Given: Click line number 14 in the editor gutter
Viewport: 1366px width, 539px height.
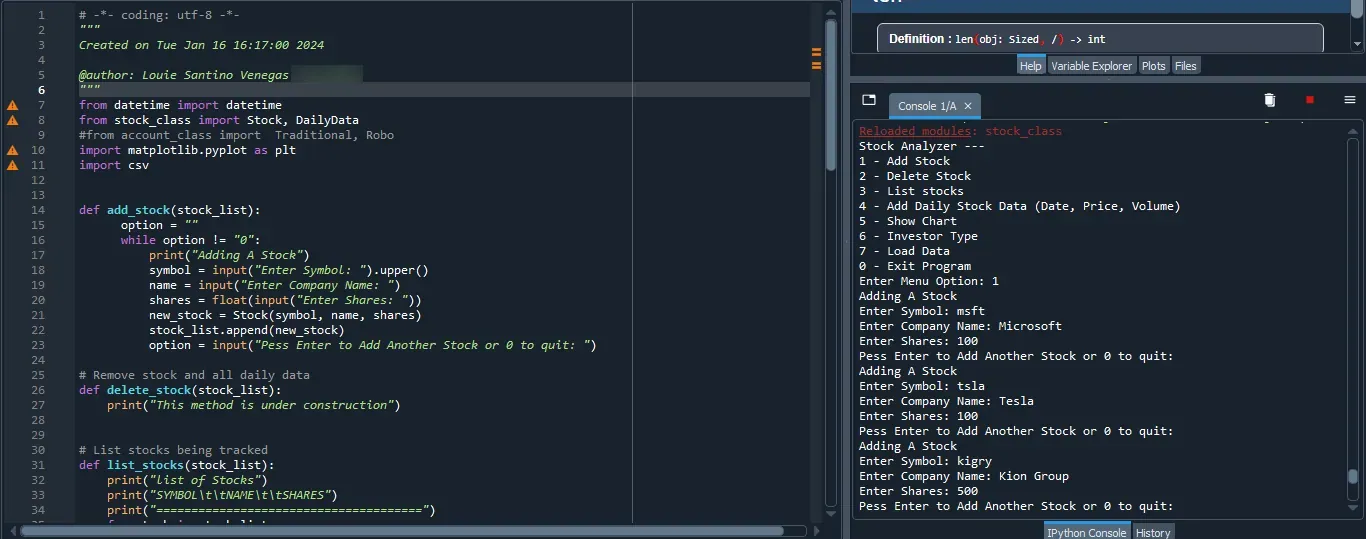Looking at the screenshot, I should point(38,210).
